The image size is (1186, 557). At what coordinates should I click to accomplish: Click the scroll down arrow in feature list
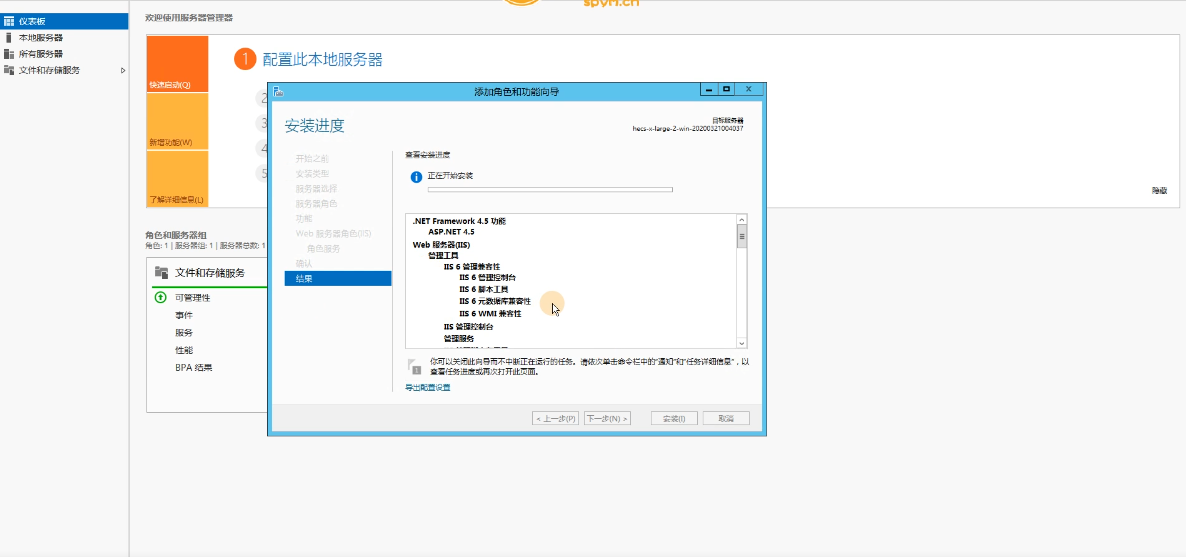tap(742, 343)
